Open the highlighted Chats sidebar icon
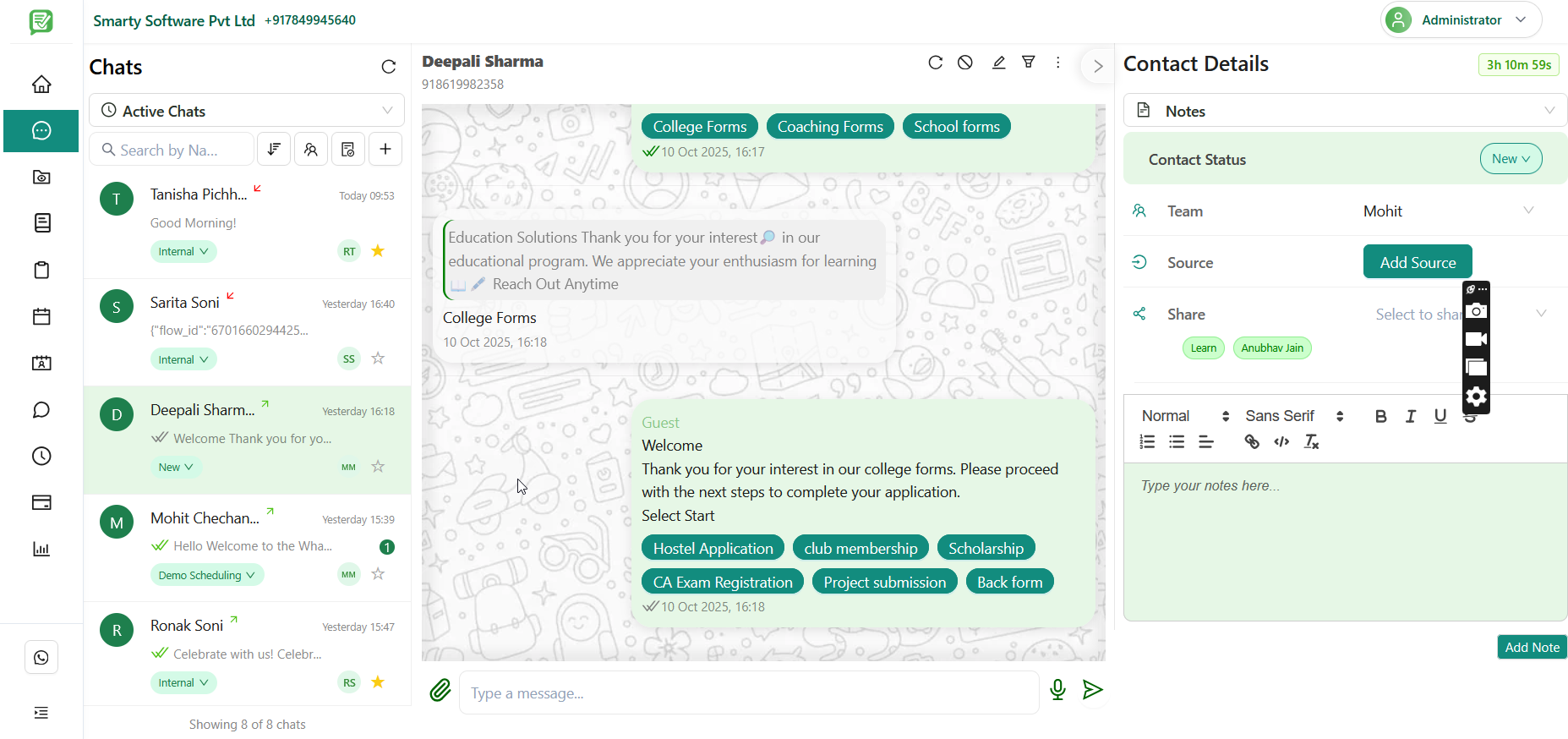 (41, 130)
